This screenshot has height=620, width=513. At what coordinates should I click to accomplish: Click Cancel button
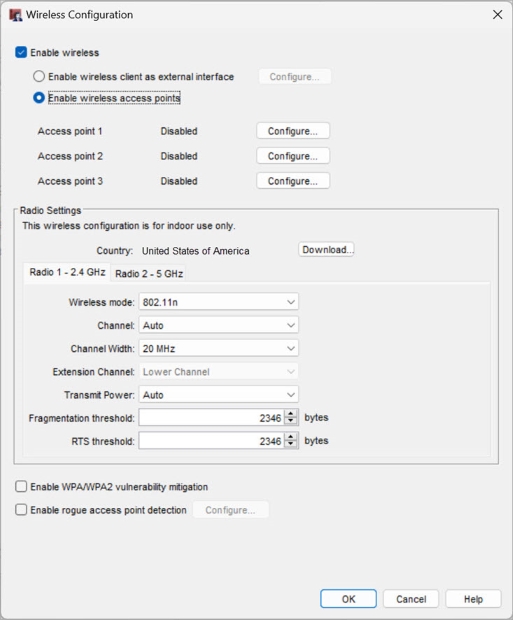411,599
